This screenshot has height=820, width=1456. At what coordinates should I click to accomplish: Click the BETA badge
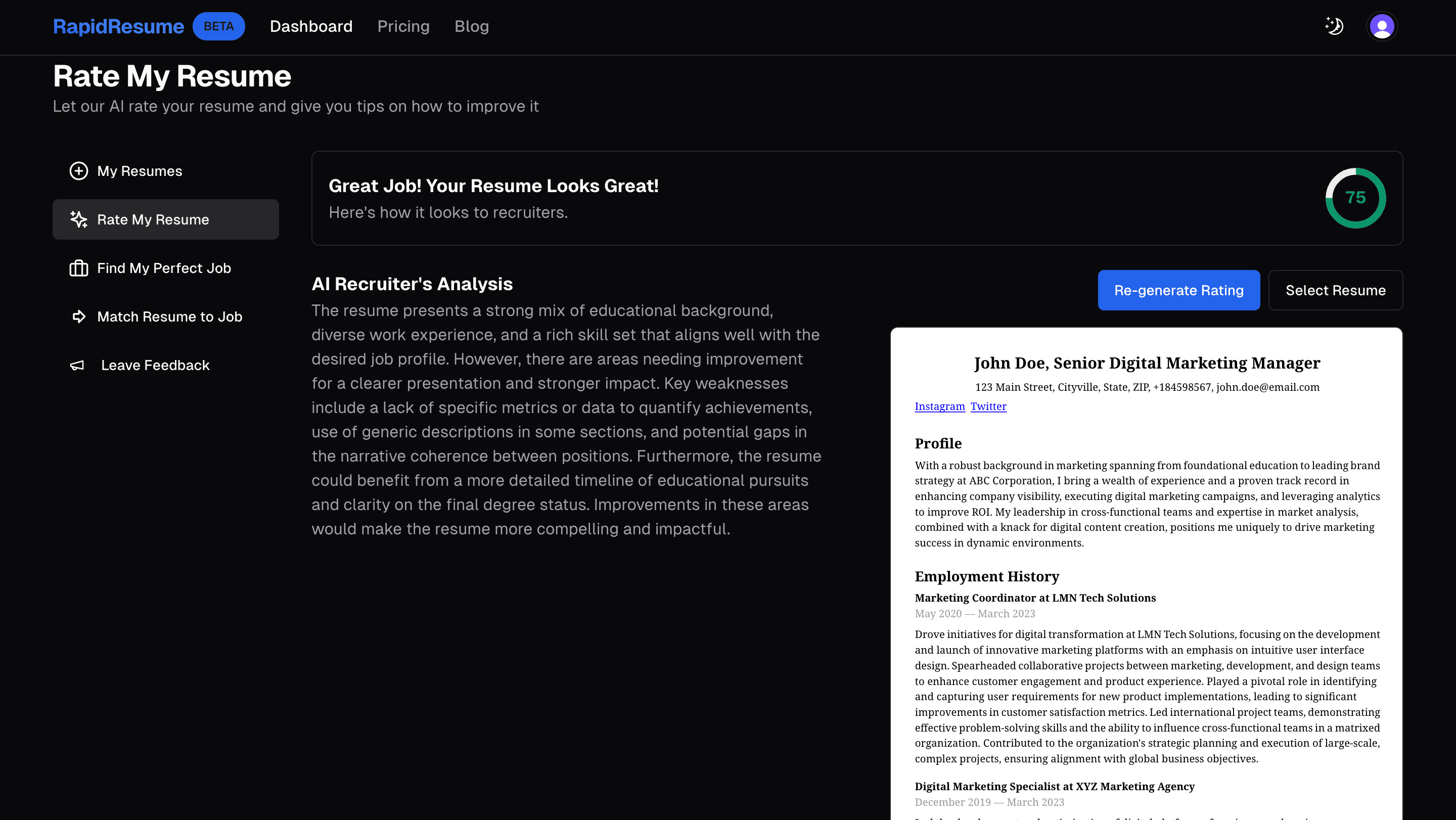click(x=219, y=26)
